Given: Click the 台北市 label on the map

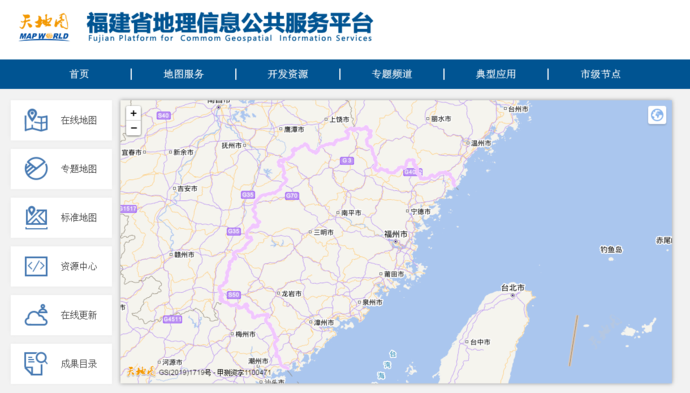Looking at the screenshot, I should (513, 287).
